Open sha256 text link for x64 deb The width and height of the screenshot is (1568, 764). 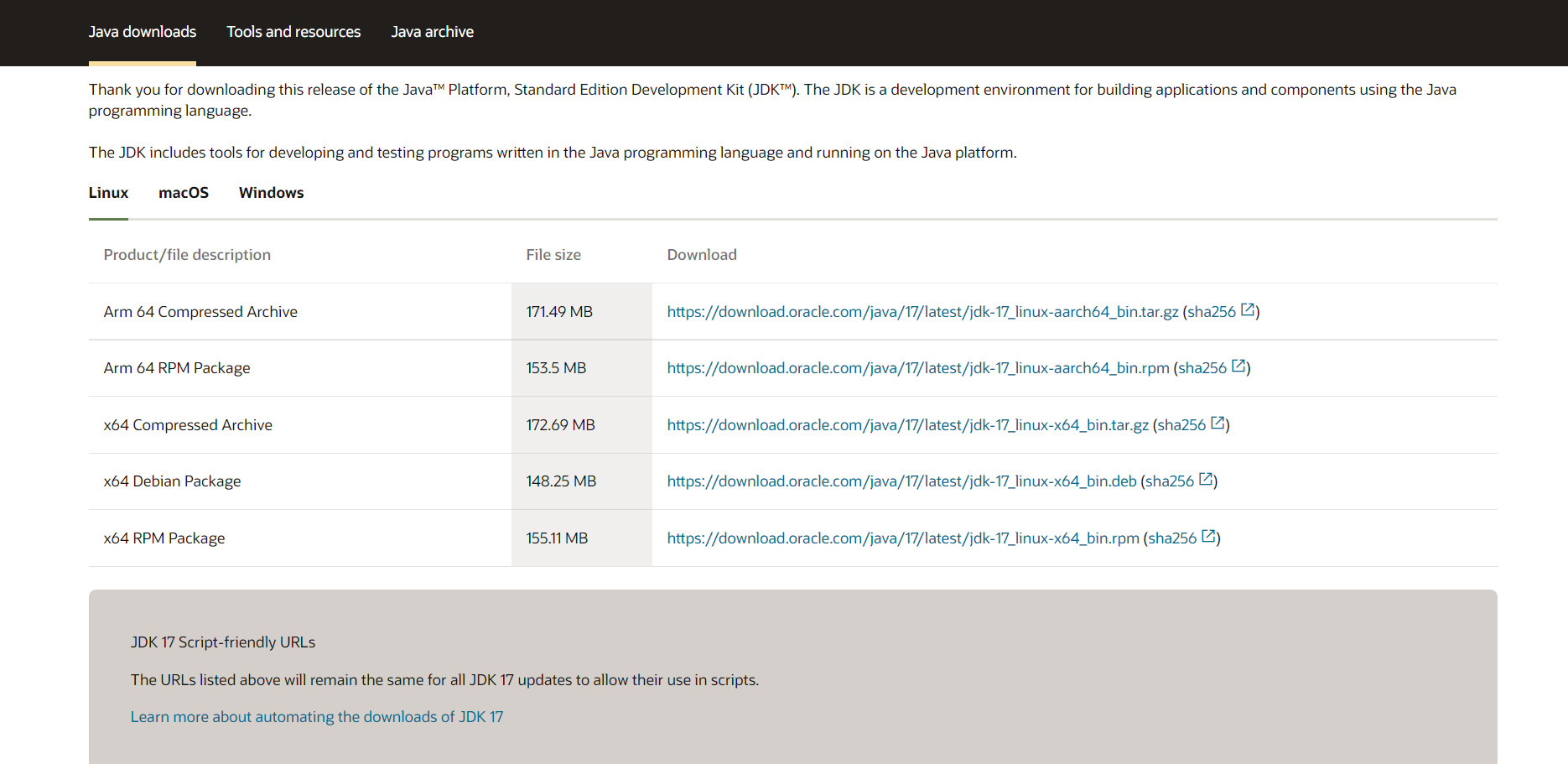[1170, 481]
